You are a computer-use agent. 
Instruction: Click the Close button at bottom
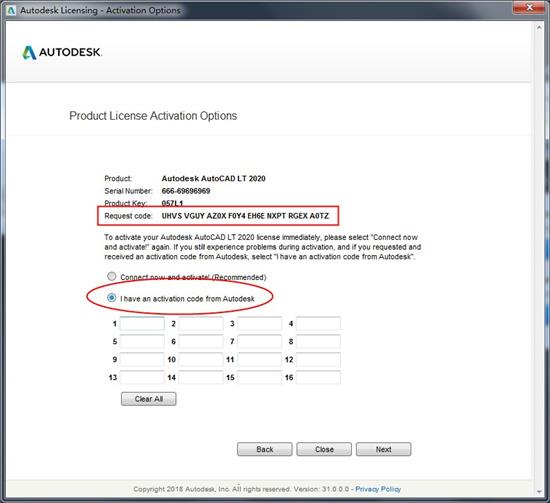[x=324, y=449]
